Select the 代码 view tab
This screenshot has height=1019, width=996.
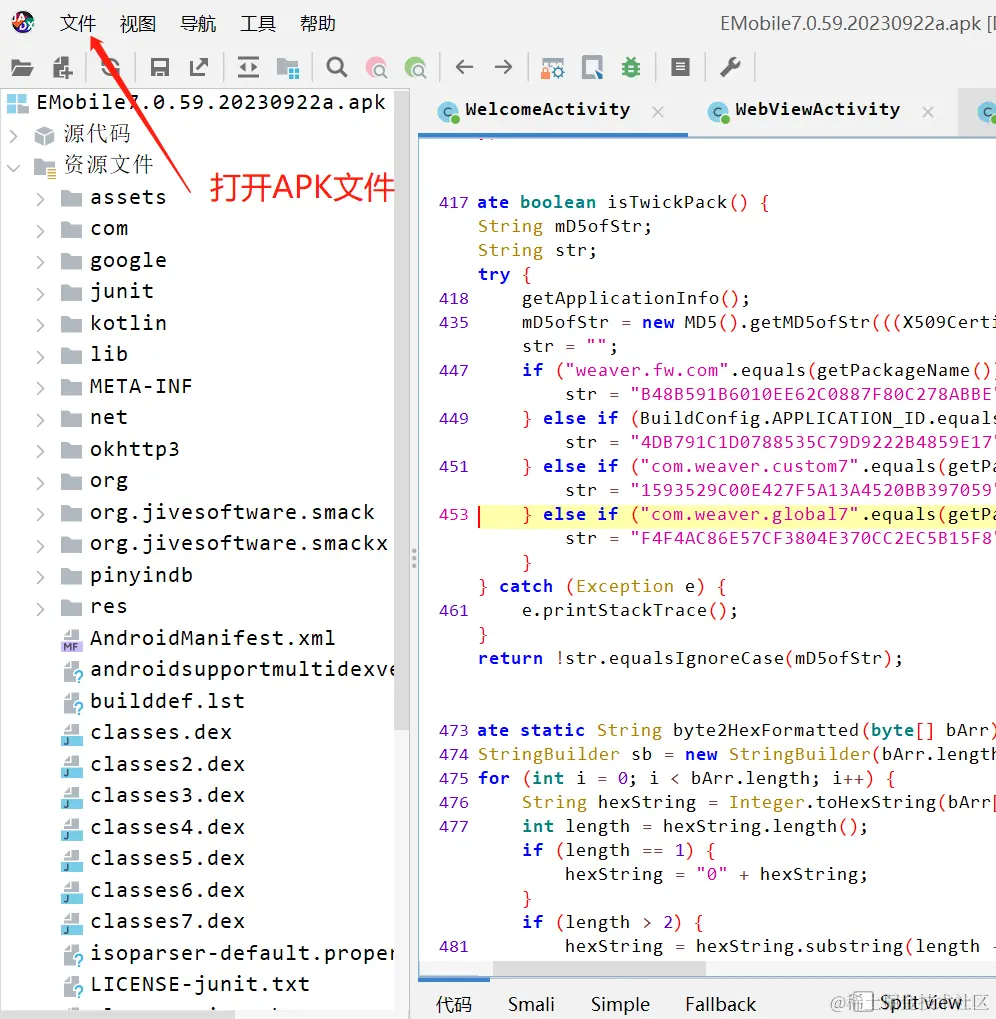coord(453,1004)
